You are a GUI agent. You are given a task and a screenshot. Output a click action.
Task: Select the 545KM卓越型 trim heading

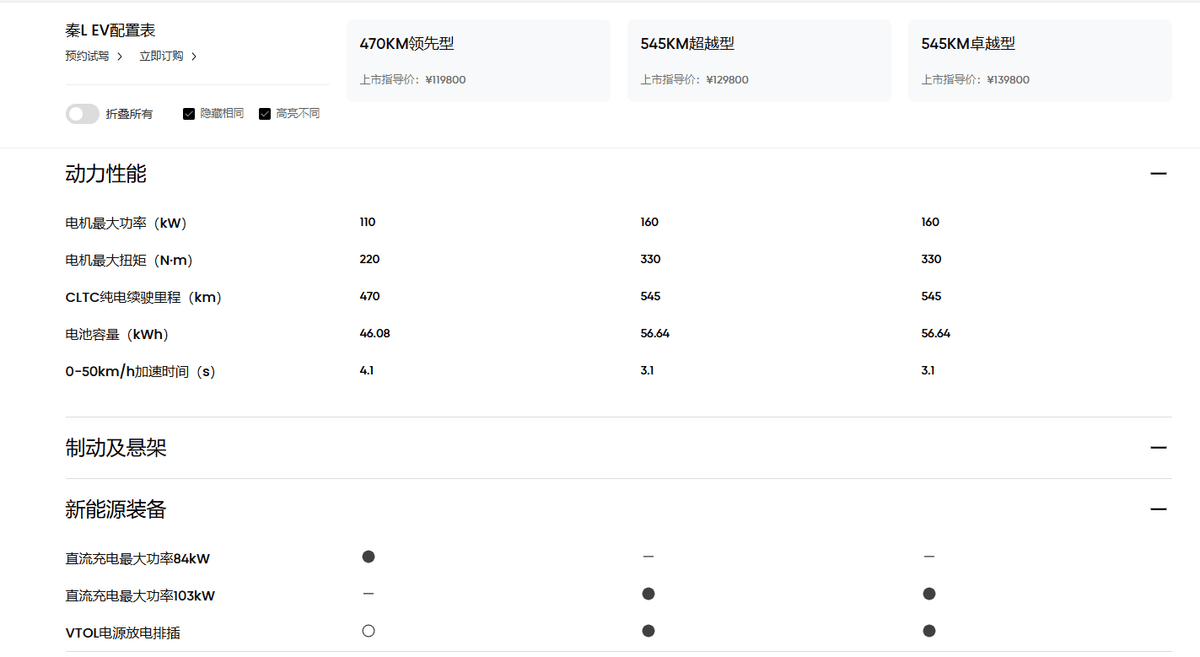968,44
